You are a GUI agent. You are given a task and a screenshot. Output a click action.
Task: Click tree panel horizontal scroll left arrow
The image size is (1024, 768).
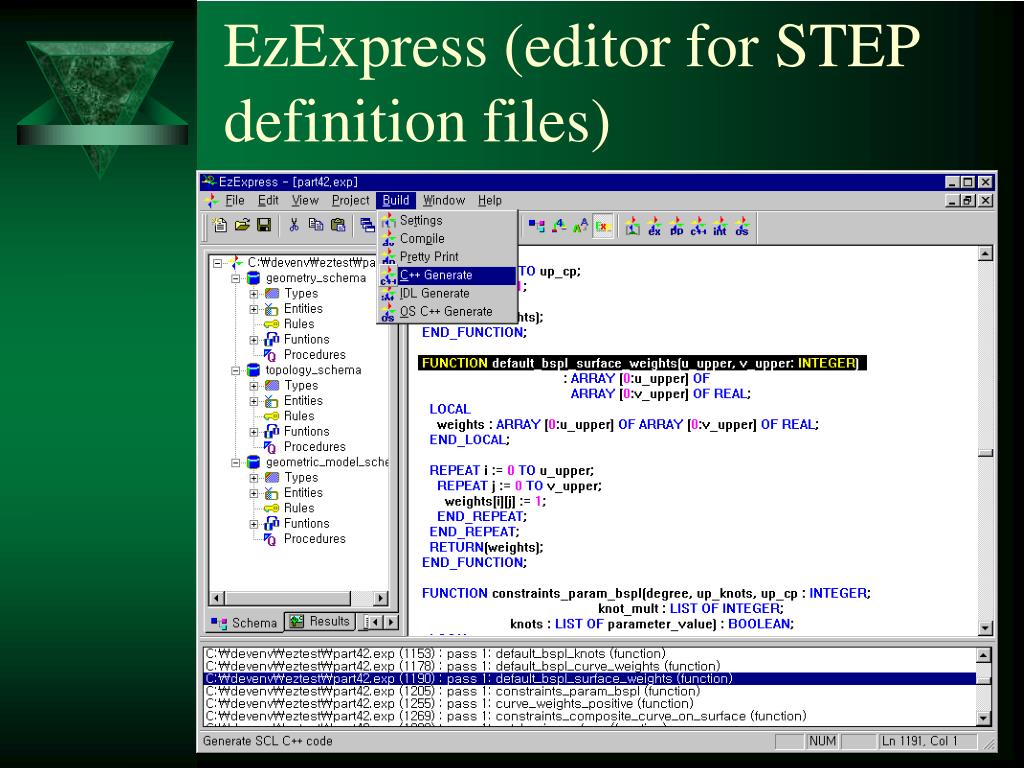point(217,598)
